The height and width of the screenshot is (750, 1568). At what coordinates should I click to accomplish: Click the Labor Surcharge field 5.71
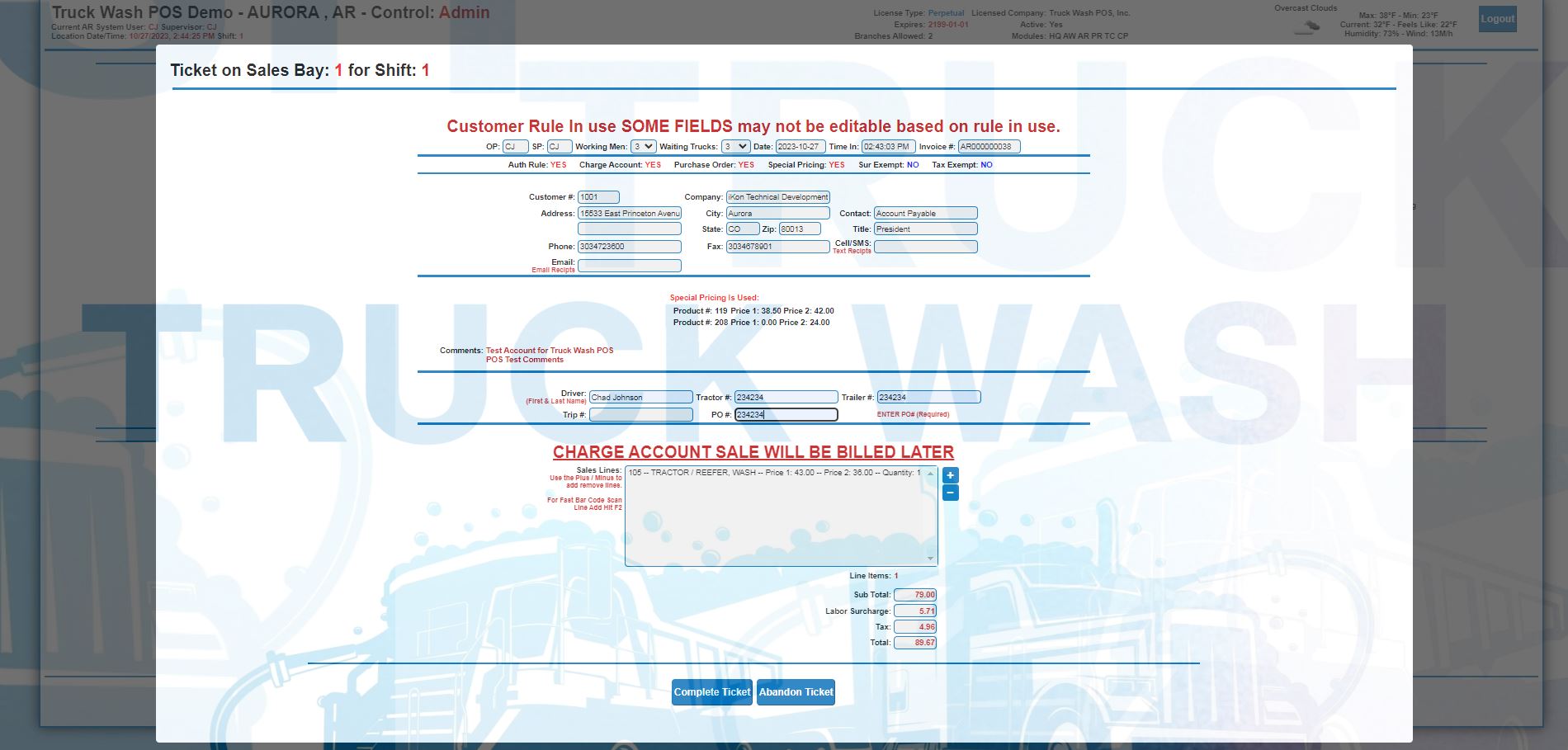(x=914, y=611)
